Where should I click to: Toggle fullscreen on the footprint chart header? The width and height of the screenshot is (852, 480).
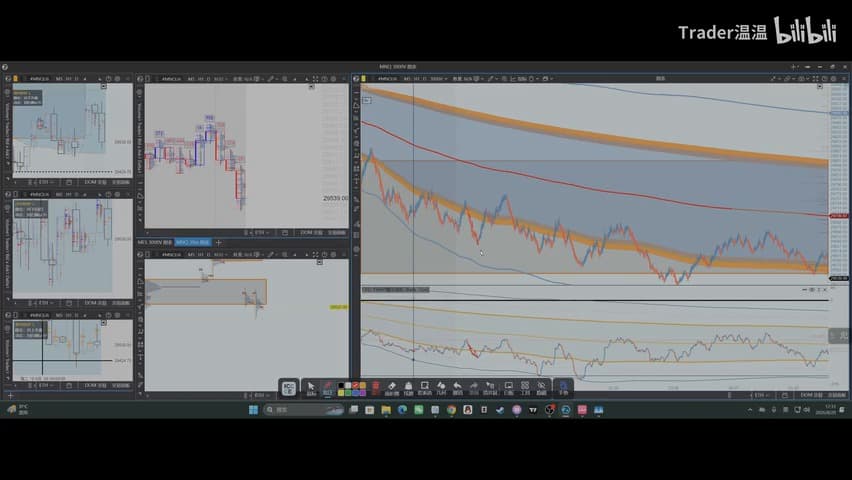click(x=315, y=78)
